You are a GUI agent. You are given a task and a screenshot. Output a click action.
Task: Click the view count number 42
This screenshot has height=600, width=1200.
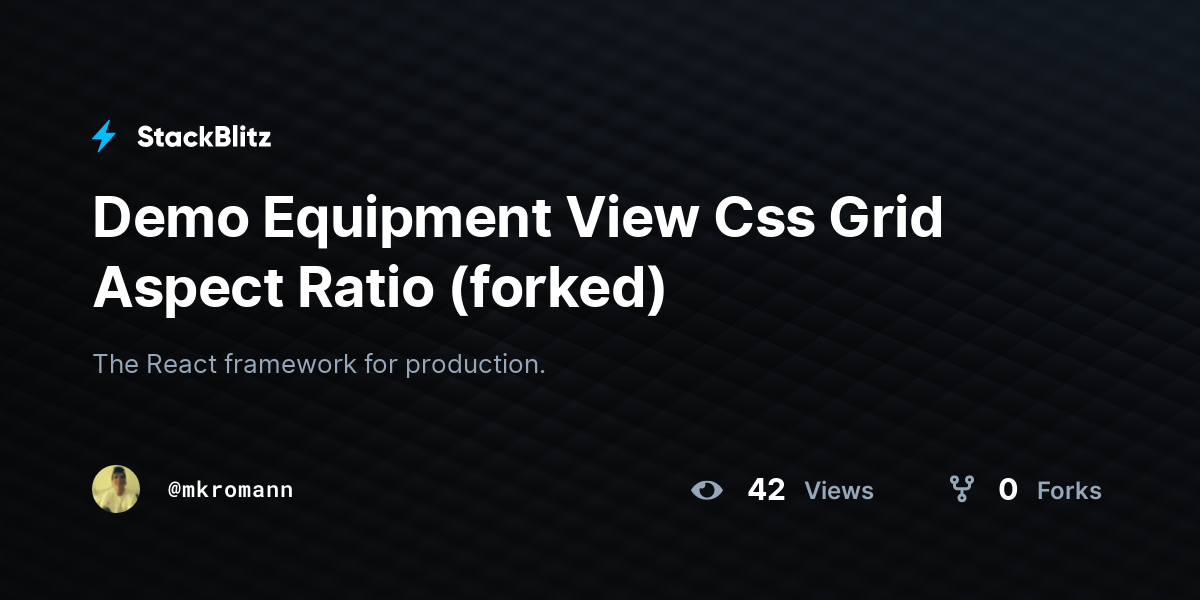766,490
